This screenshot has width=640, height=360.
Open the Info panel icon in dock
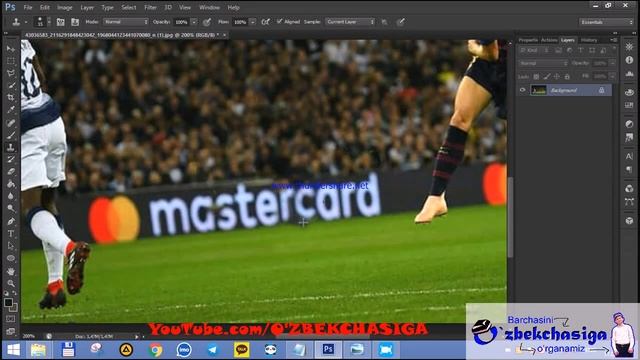(x=629, y=60)
